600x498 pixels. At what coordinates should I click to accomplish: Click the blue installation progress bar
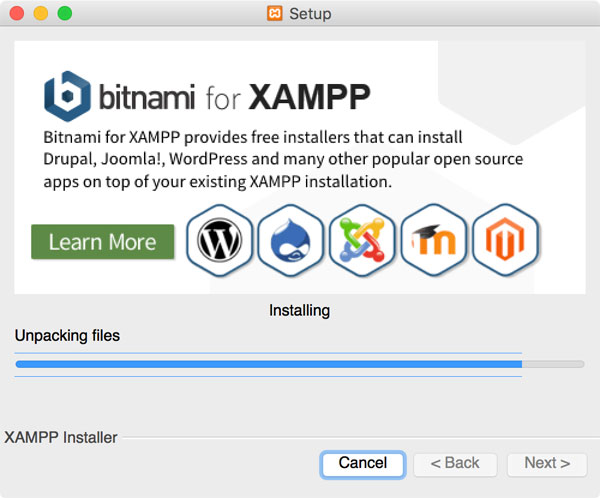(300, 364)
